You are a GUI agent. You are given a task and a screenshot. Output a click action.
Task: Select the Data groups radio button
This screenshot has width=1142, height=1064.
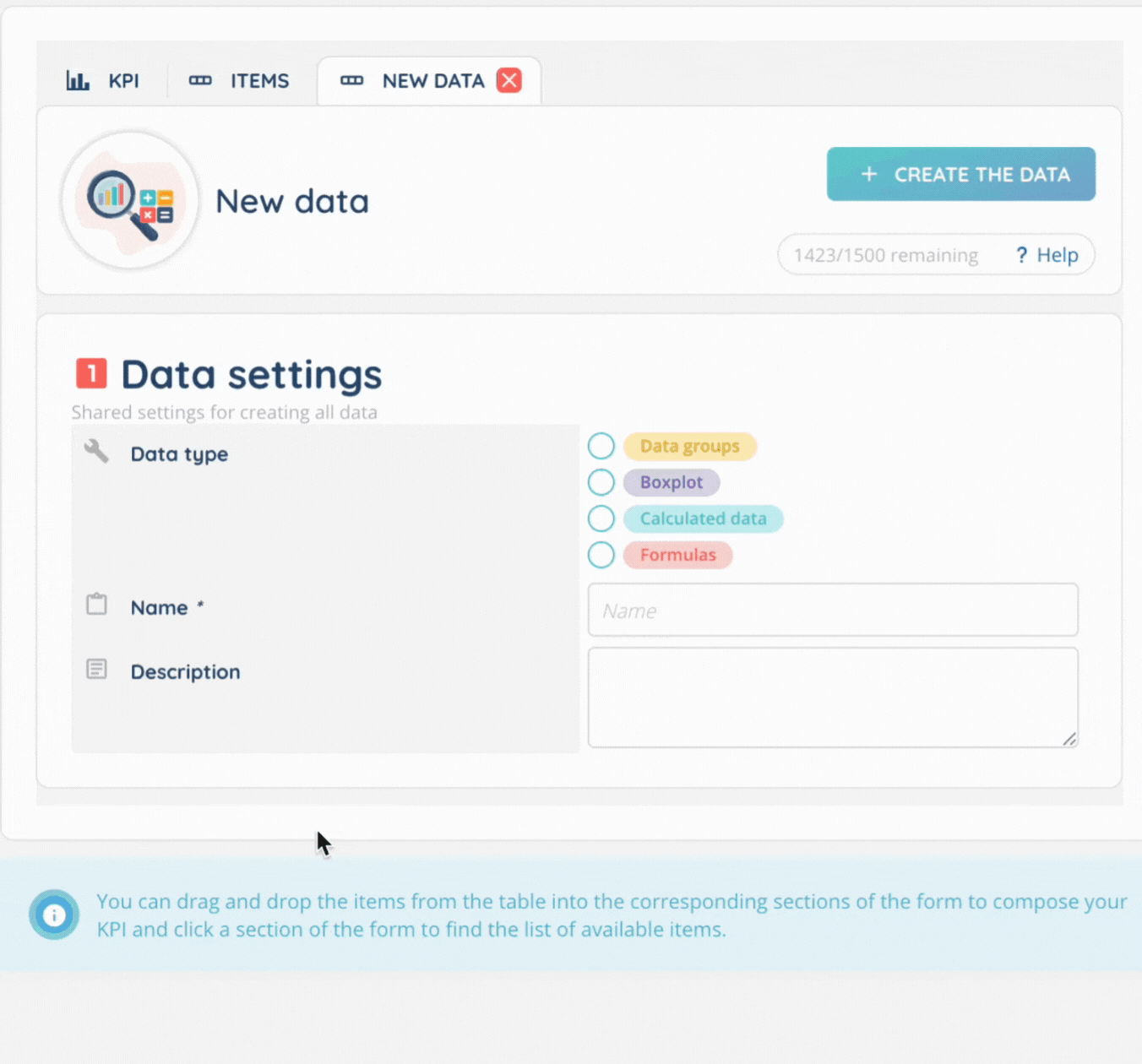click(601, 446)
